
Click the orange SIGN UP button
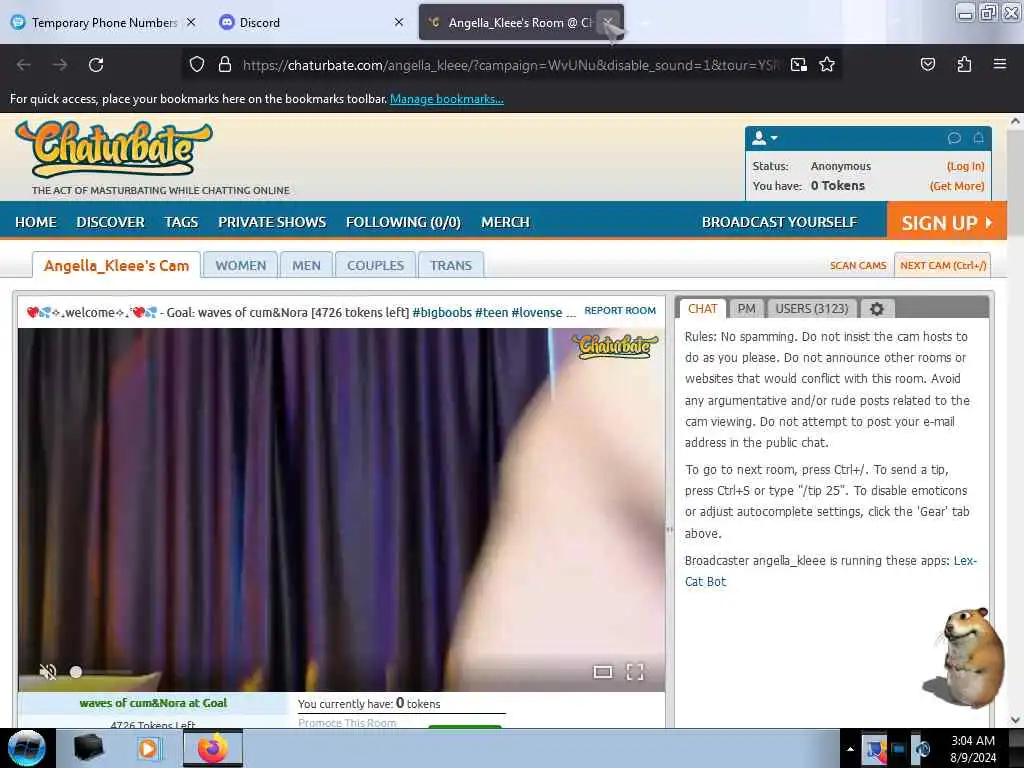point(946,221)
